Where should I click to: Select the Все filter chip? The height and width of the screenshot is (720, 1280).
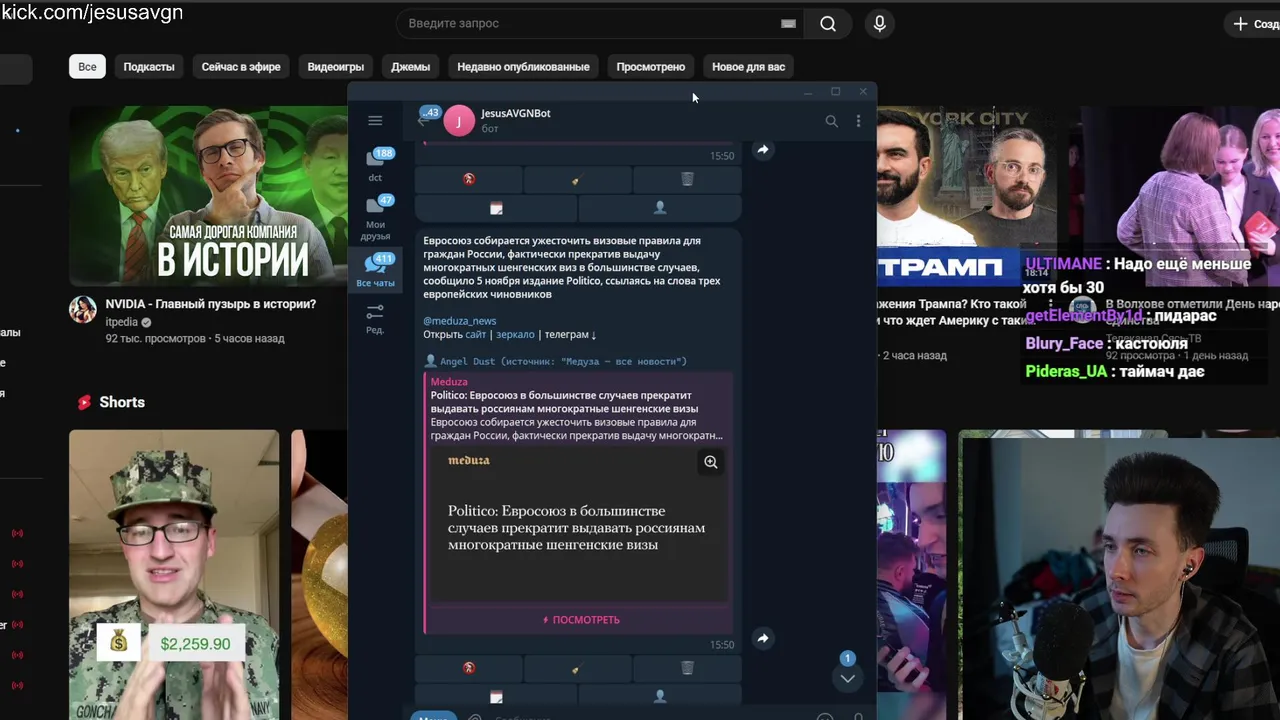click(87, 67)
